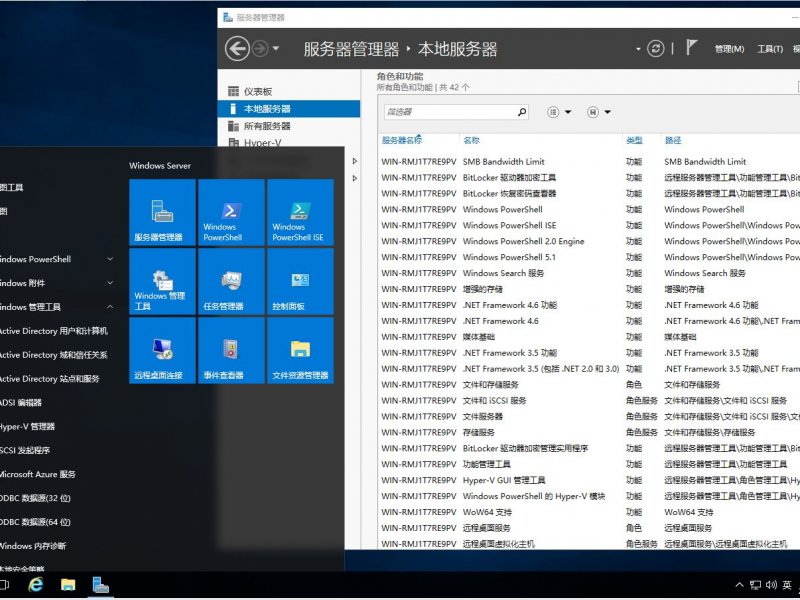The image size is (800, 600).
Task: Select the 远程桌面虚拟化主机 row
Action: pos(589,544)
